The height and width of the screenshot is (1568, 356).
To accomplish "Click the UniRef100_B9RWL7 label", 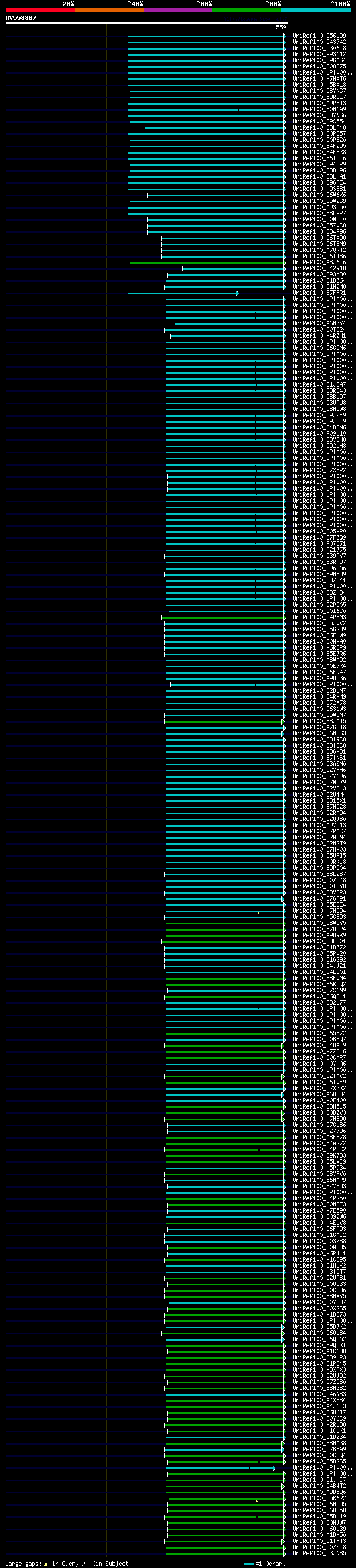I will (x=319, y=97).
